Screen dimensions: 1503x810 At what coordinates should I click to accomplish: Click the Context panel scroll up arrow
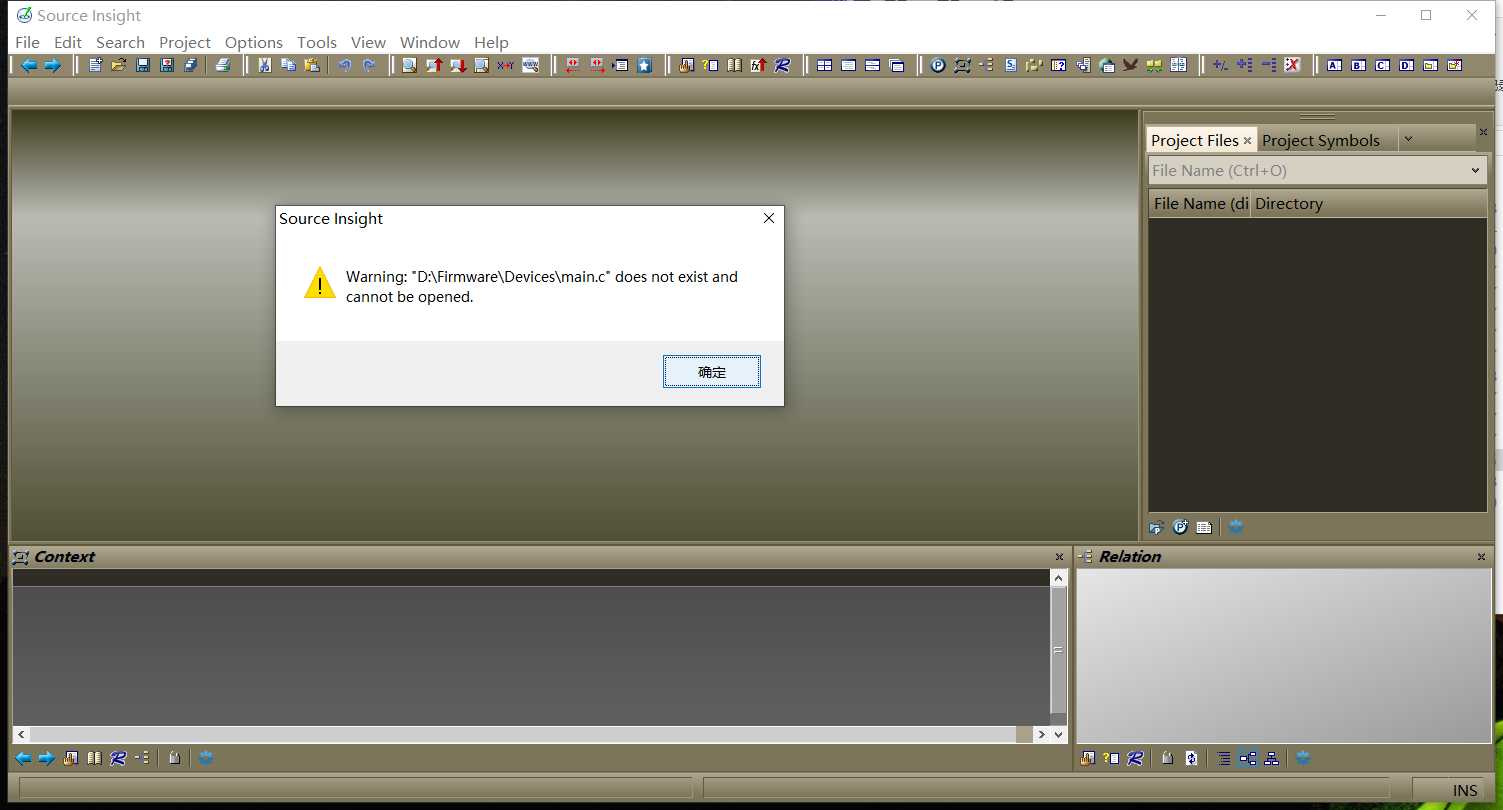coord(1059,578)
